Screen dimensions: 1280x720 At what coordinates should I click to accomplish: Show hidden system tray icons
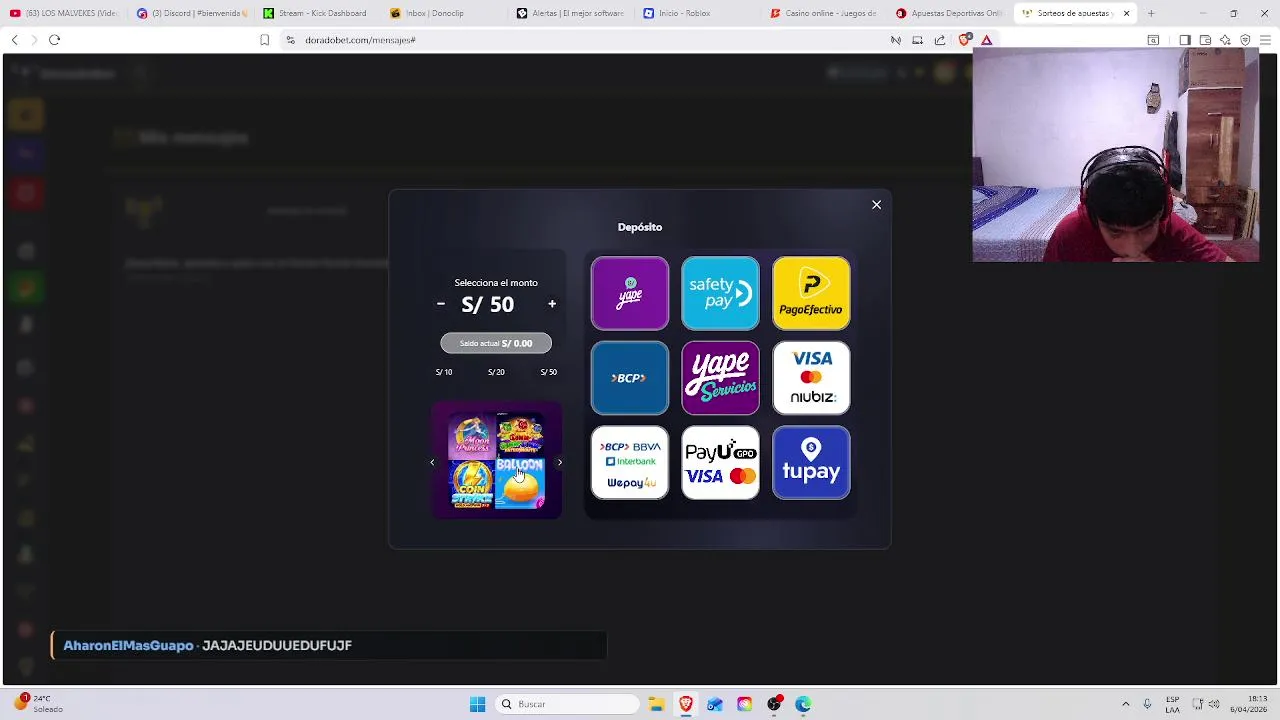click(x=1125, y=704)
